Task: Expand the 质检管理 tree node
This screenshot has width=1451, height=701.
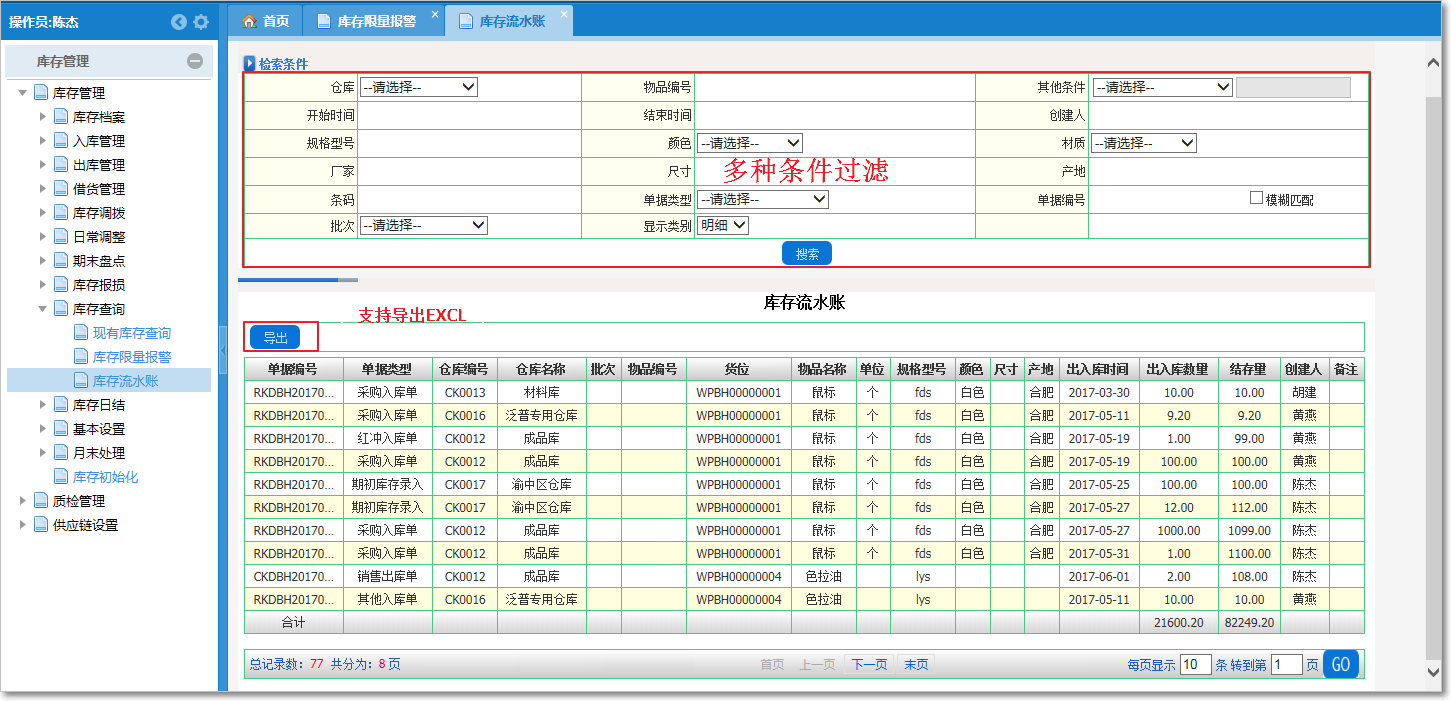Action: (x=23, y=501)
